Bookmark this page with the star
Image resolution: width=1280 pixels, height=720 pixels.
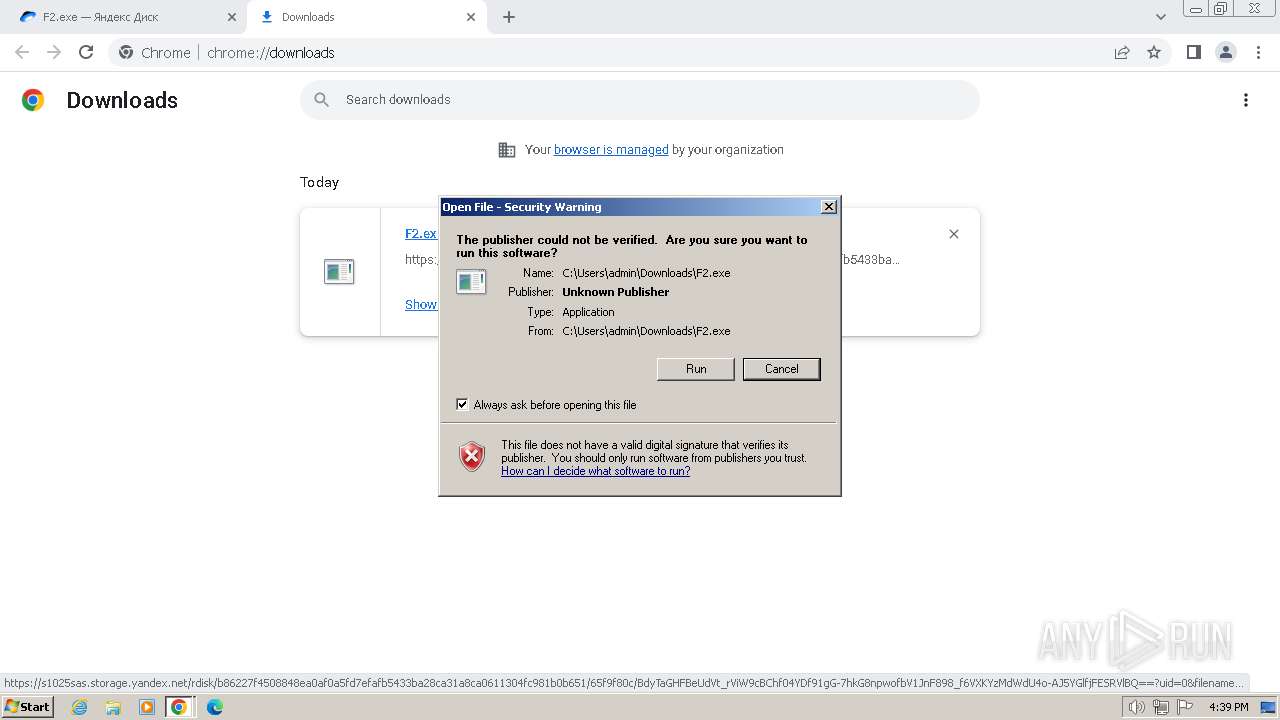[x=1154, y=52]
